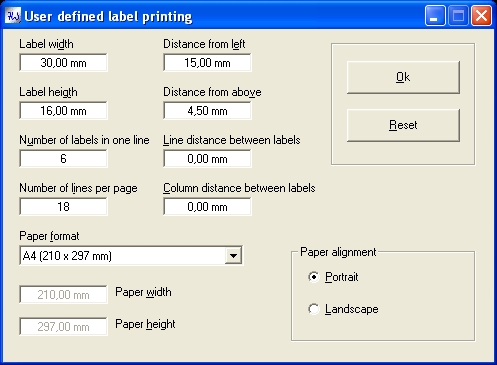This screenshot has width=497, height=365.
Task: Click the disabled Paper width field
Action: coord(63,294)
